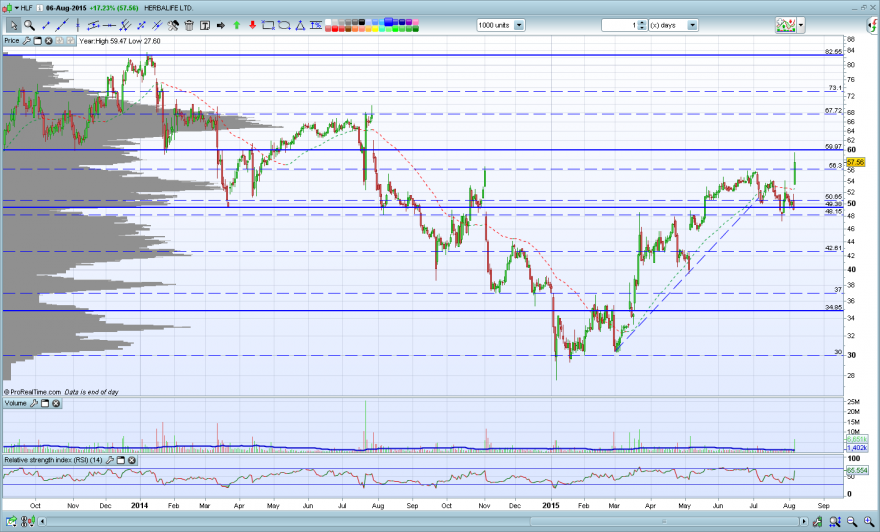Screen dimensions: 880x532
Task: Expand the (x) days timeframe dropdown
Action: (693, 25)
